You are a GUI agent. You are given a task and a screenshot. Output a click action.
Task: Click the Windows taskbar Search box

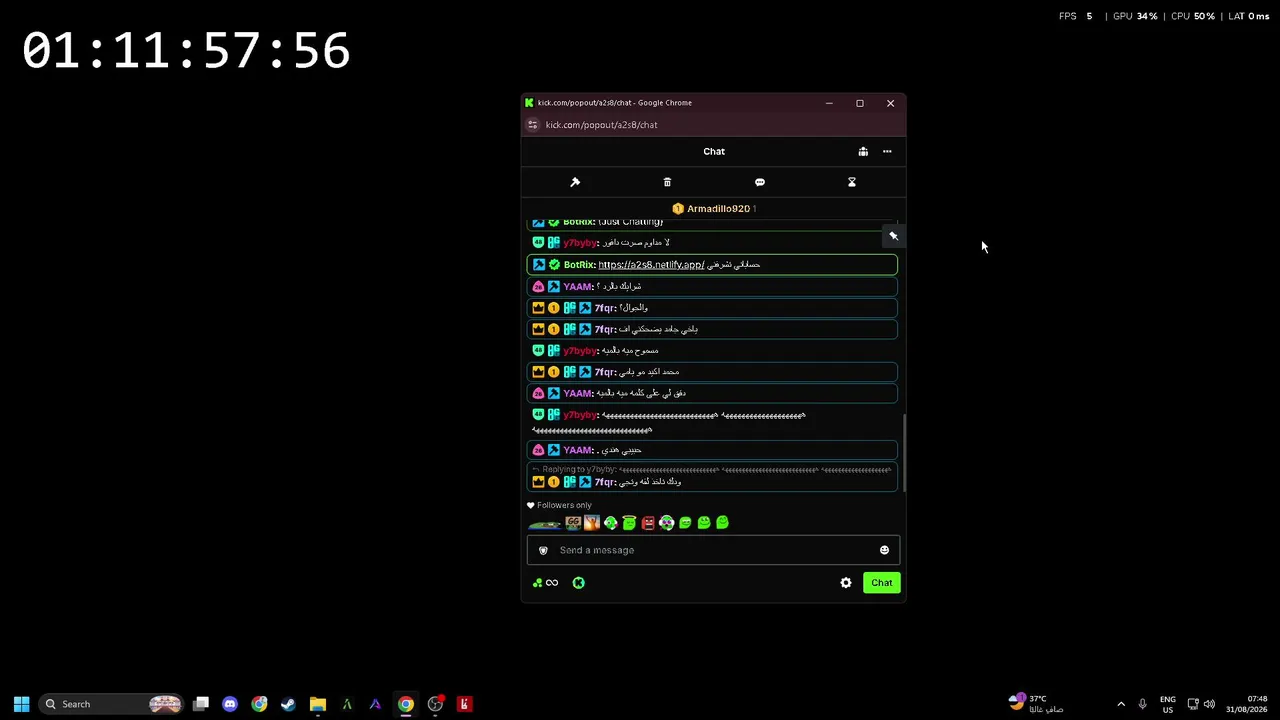111,704
